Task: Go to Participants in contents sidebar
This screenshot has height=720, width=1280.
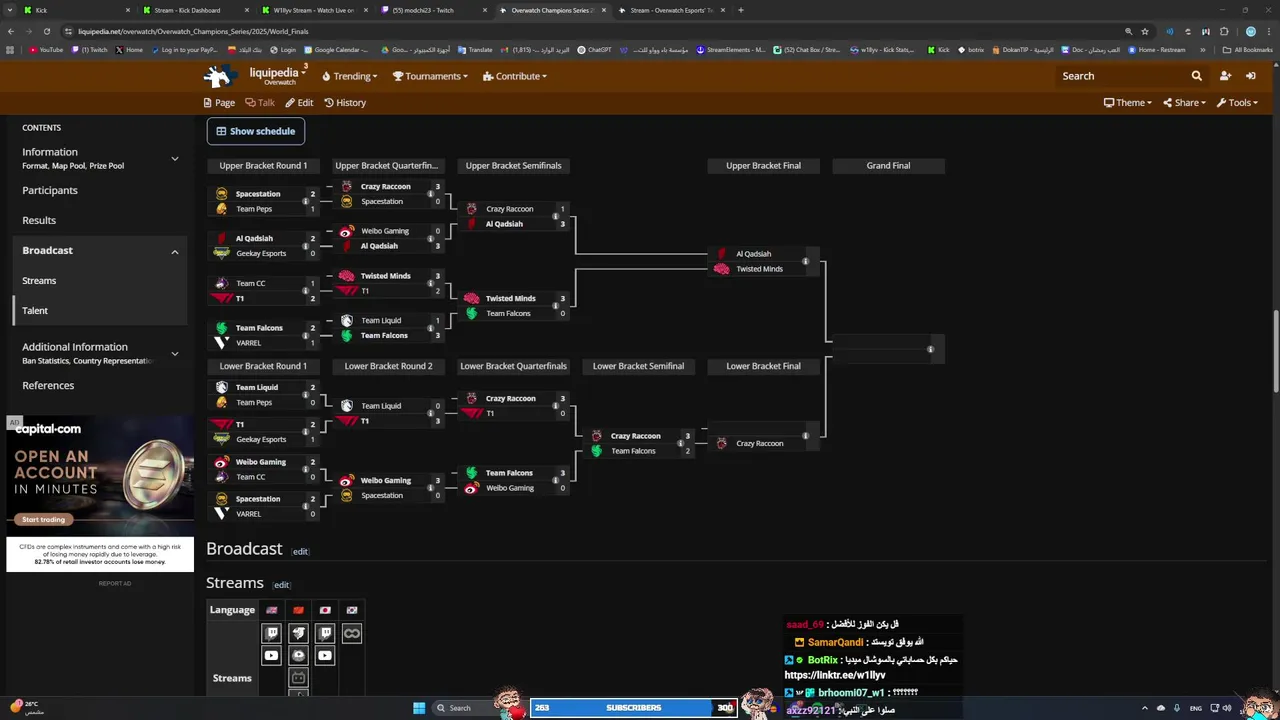Action: pos(50,190)
